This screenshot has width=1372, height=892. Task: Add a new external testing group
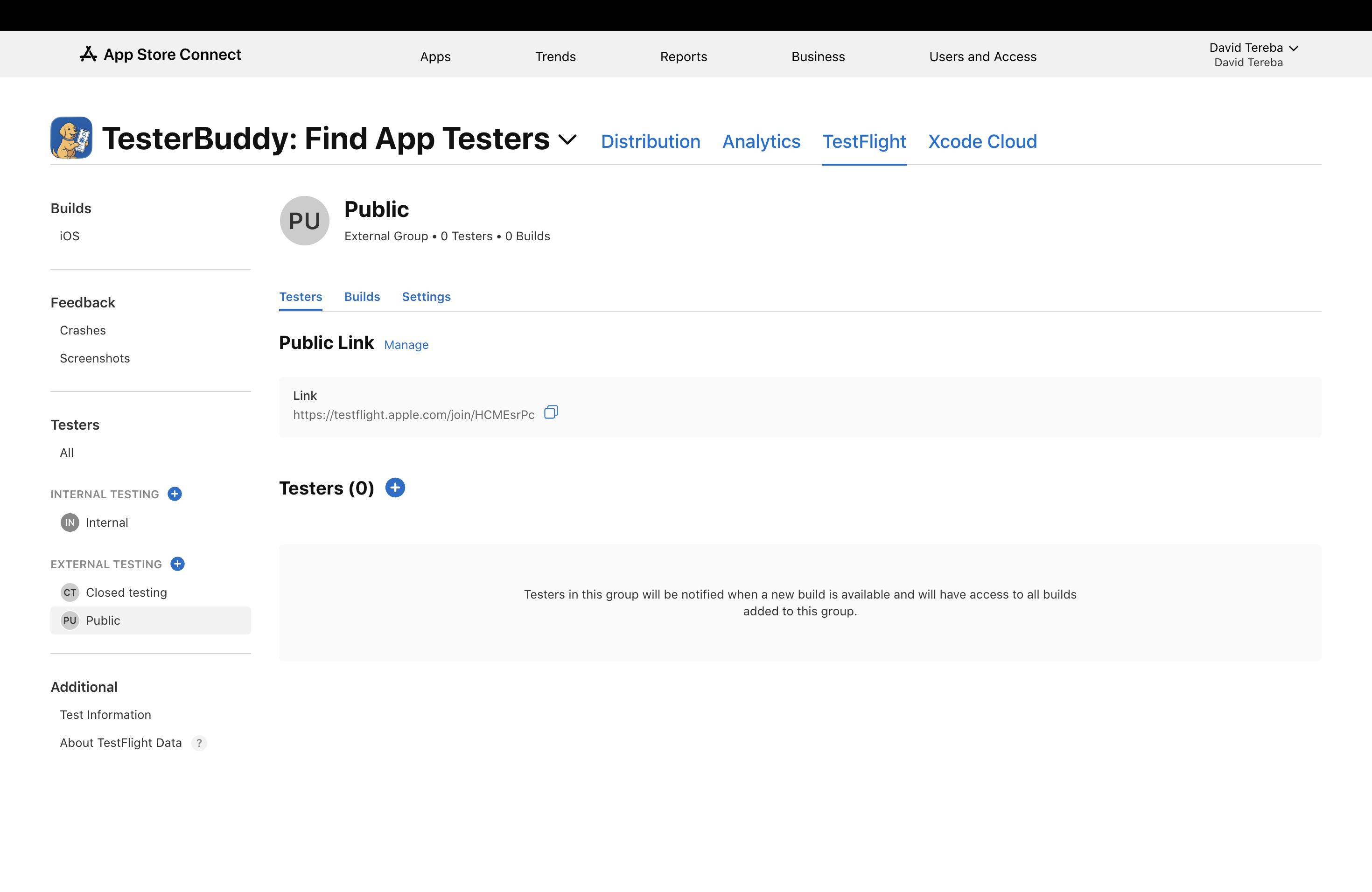177,564
